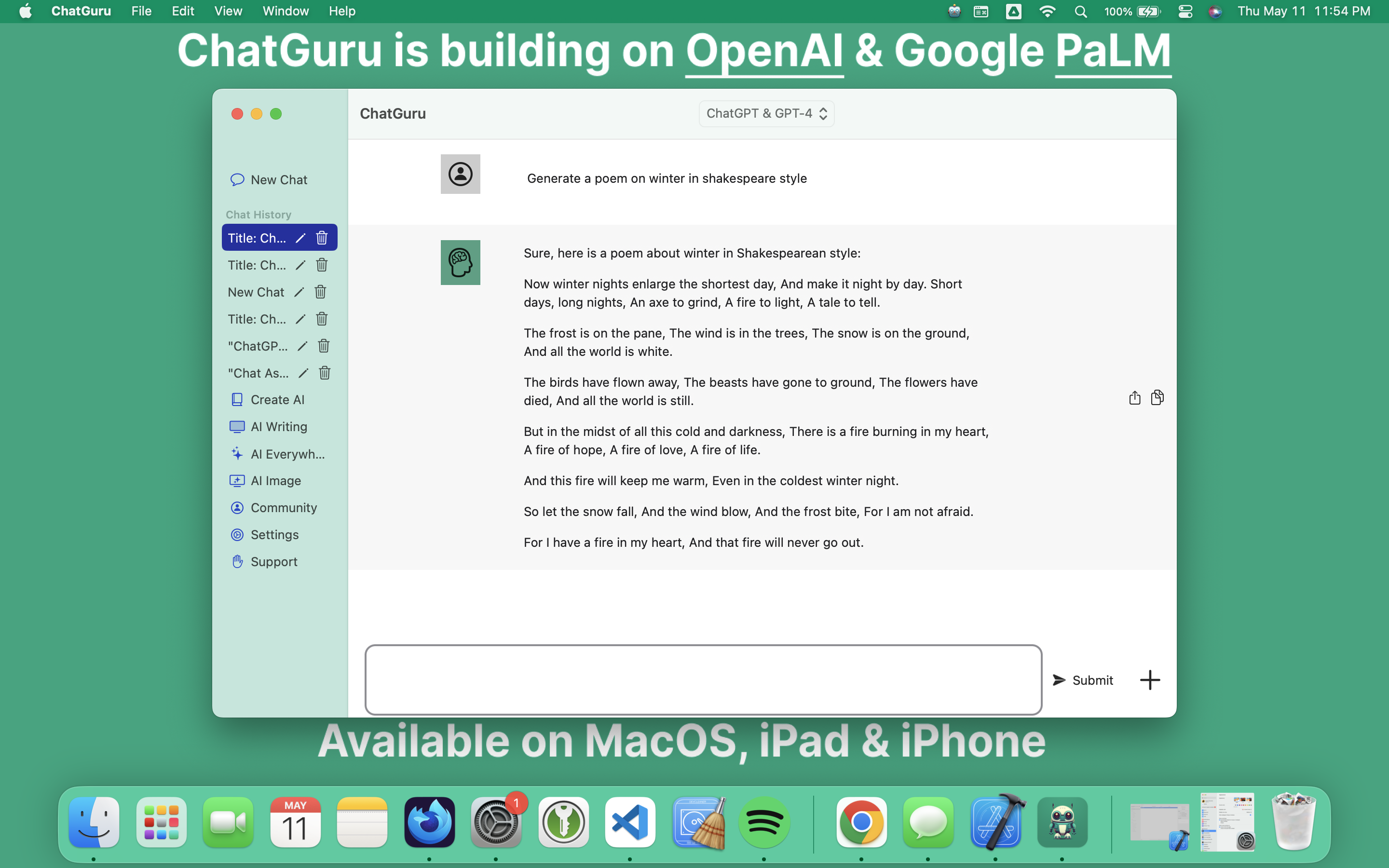Delete the highlighted chat via trash icon

(x=321, y=238)
